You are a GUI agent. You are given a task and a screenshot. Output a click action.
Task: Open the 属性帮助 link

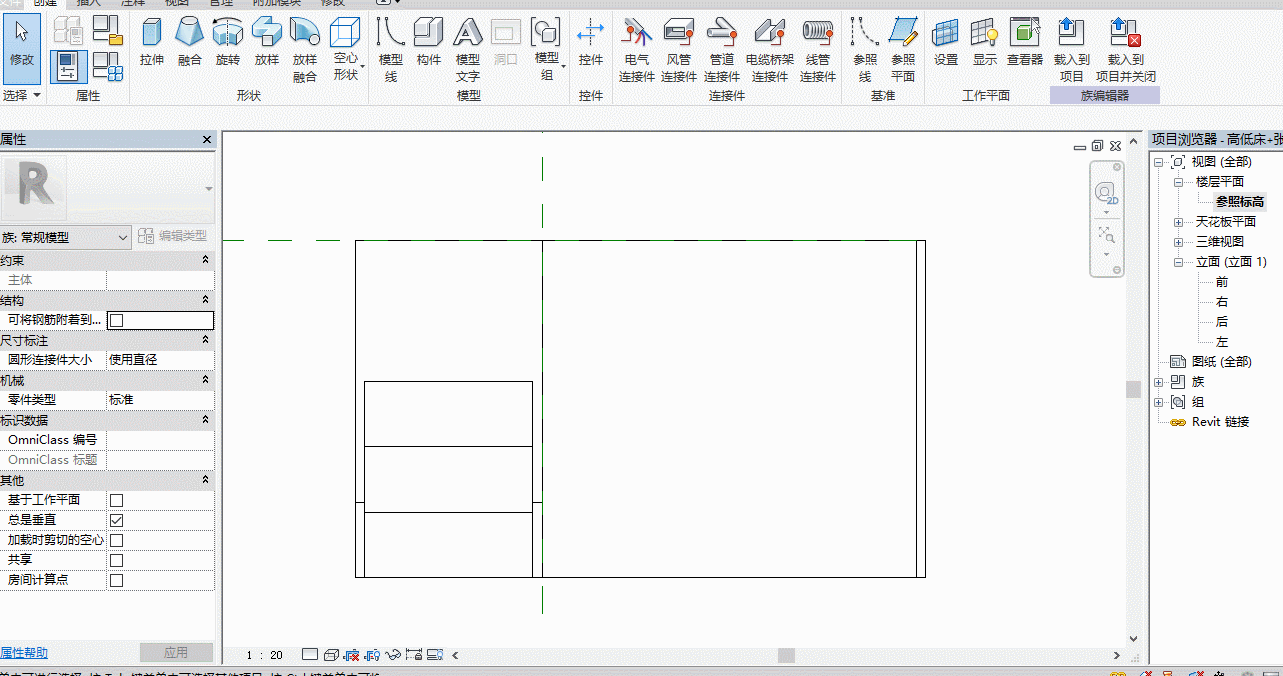(x=24, y=653)
